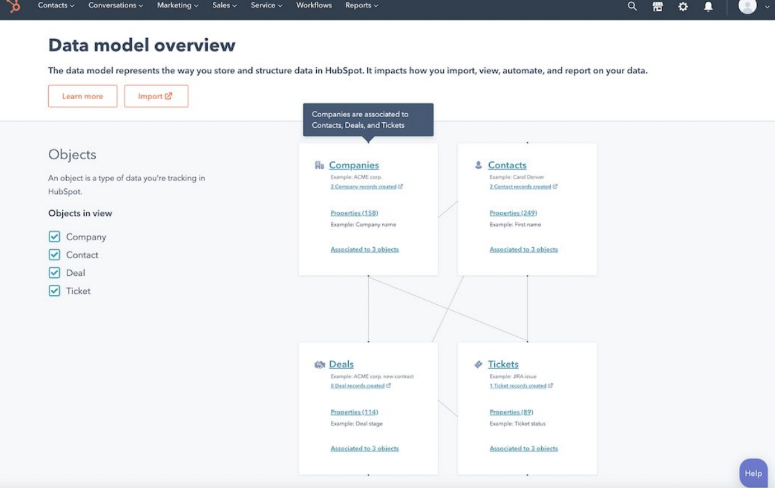Open the notifications bell
The image size is (775, 488).
pyautogui.click(x=708, y=6)
